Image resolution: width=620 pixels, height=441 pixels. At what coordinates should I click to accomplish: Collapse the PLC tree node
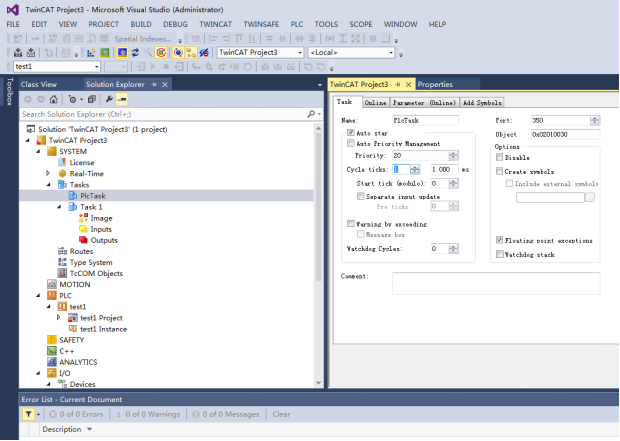[38, 295]
